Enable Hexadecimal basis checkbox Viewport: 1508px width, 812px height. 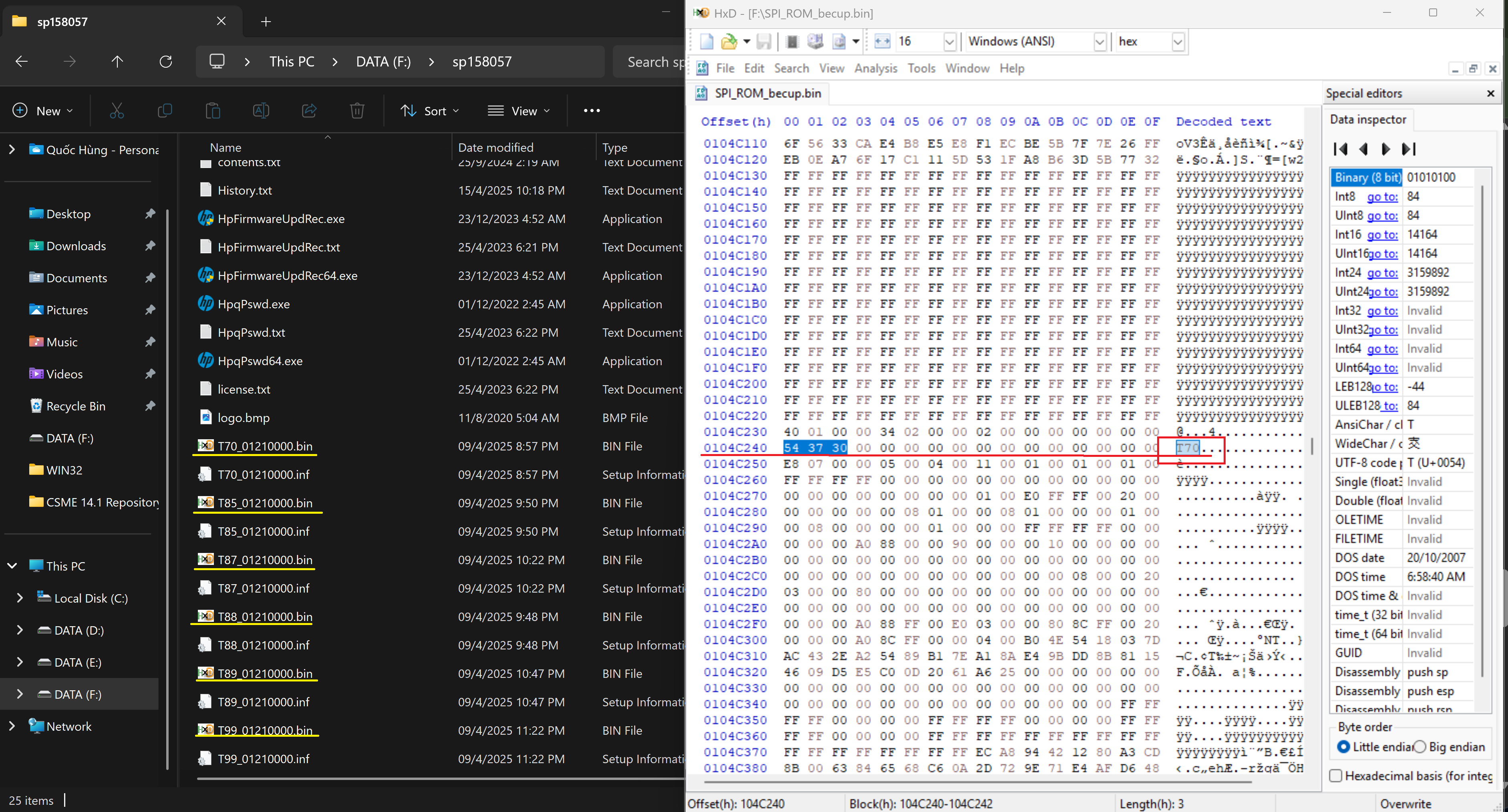click(1336, 776)
